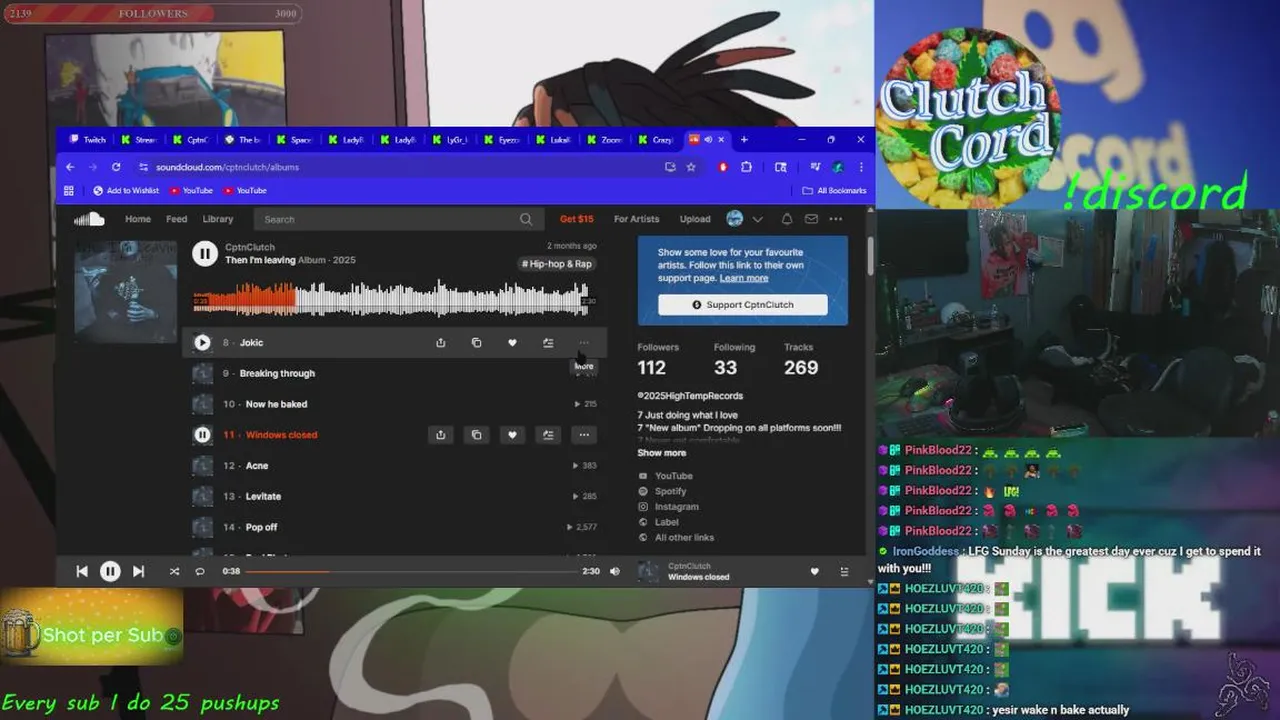
Task: Open the Spotify profile link
Action: click(671, 491)
